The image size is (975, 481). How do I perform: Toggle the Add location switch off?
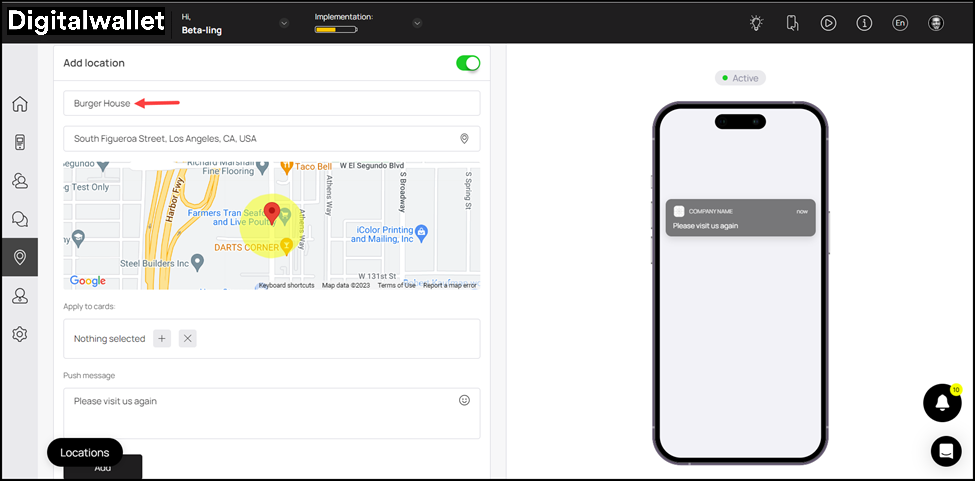pos(468,63)
